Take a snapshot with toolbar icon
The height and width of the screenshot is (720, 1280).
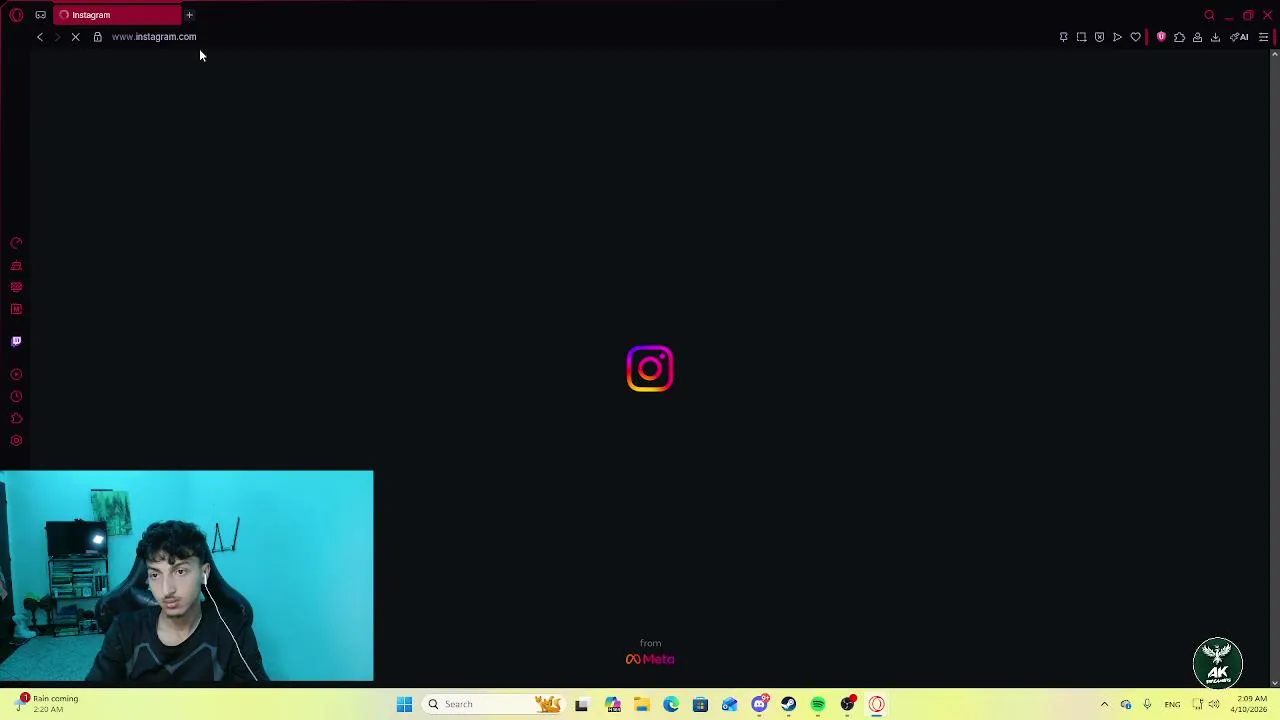1081,37
